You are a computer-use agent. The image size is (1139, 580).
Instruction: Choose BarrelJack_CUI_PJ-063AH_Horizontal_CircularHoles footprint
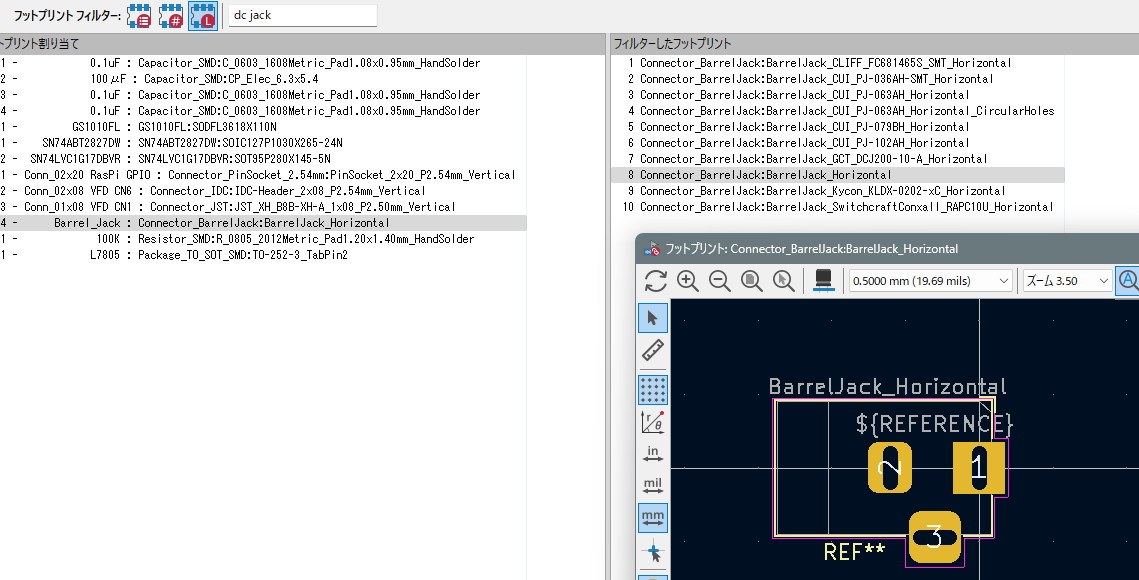coord(838,110)
